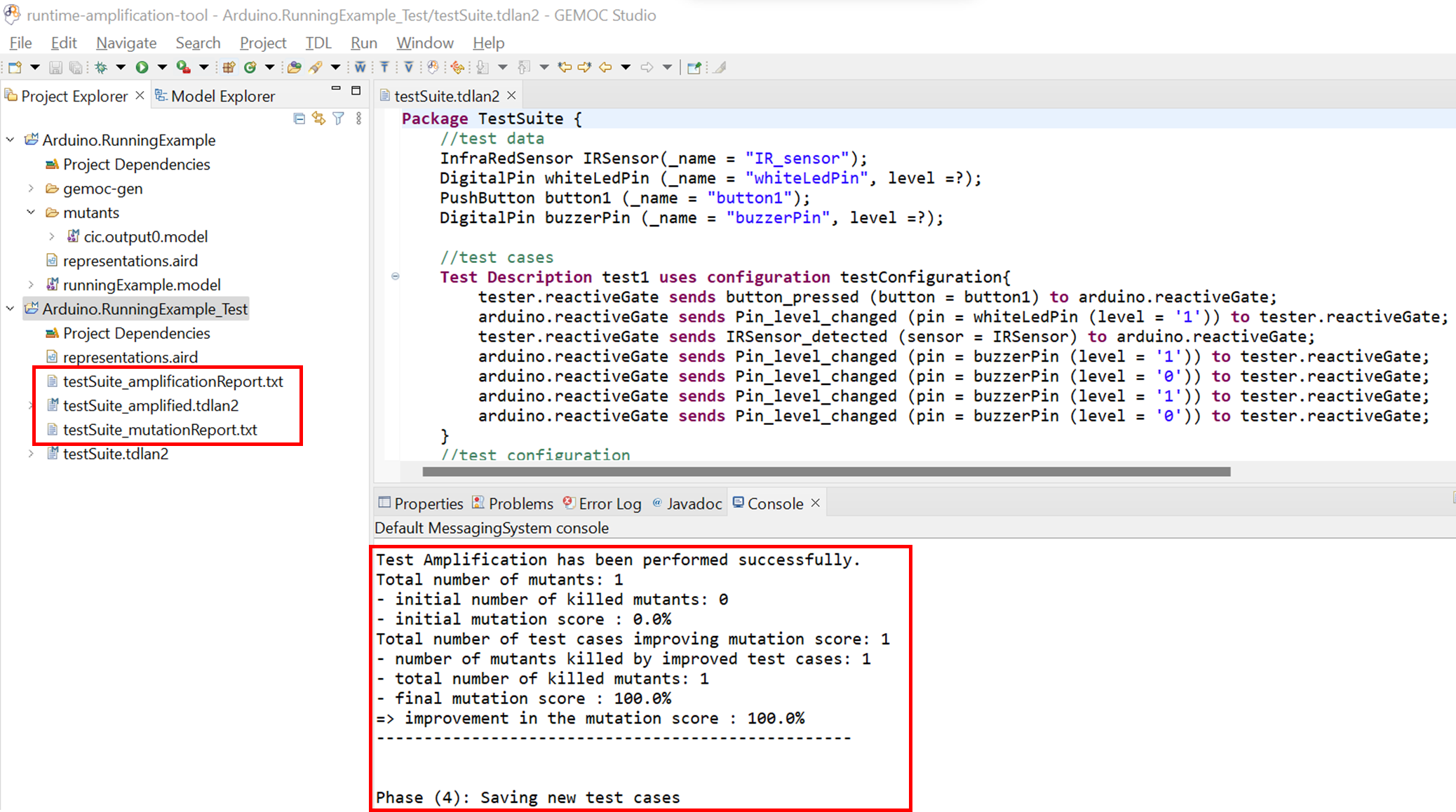1456x812 pixels.
Task: Click the Debug bug toolbar icon
Action: point(102,67)
